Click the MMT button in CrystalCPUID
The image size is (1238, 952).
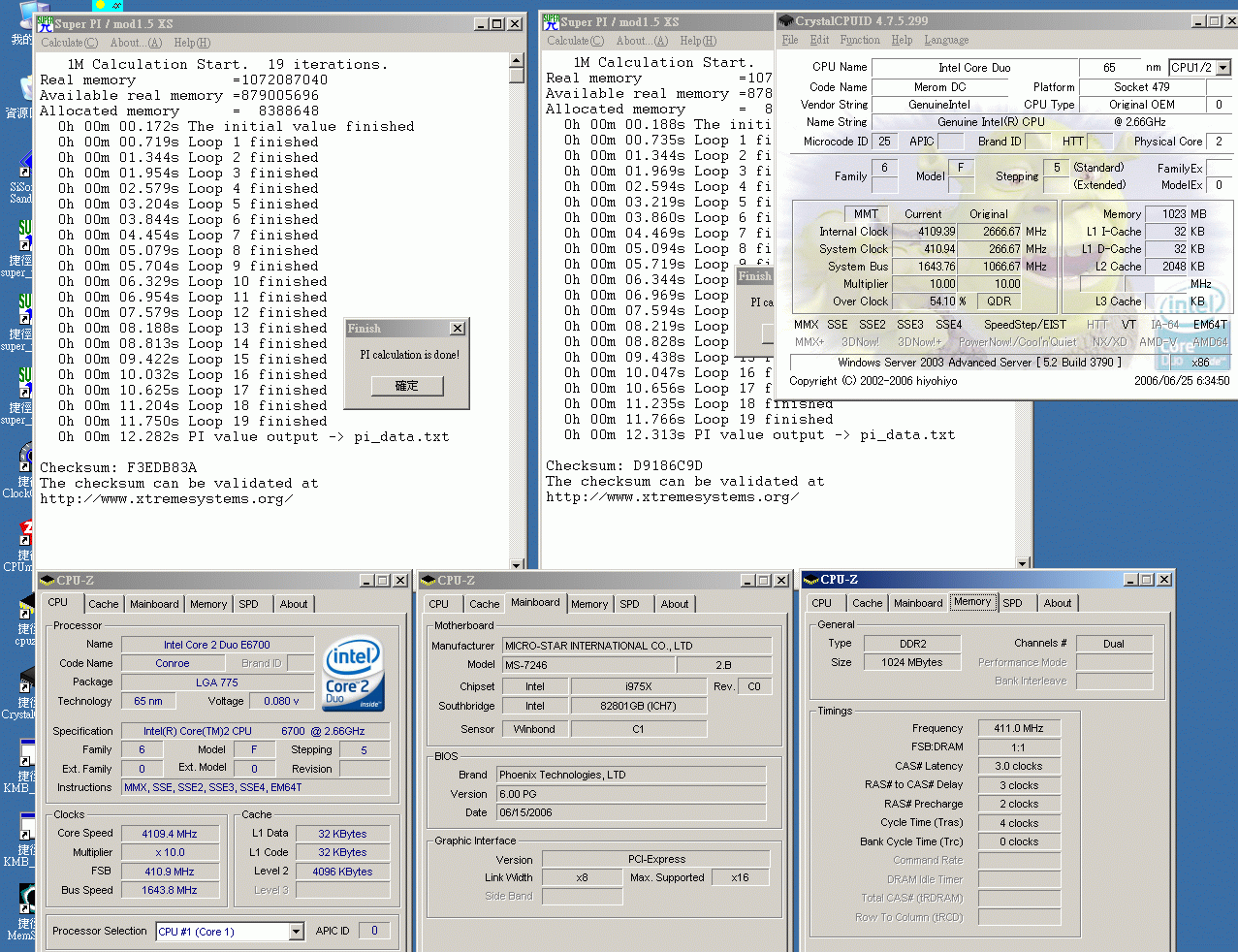(x=867, y=214)
